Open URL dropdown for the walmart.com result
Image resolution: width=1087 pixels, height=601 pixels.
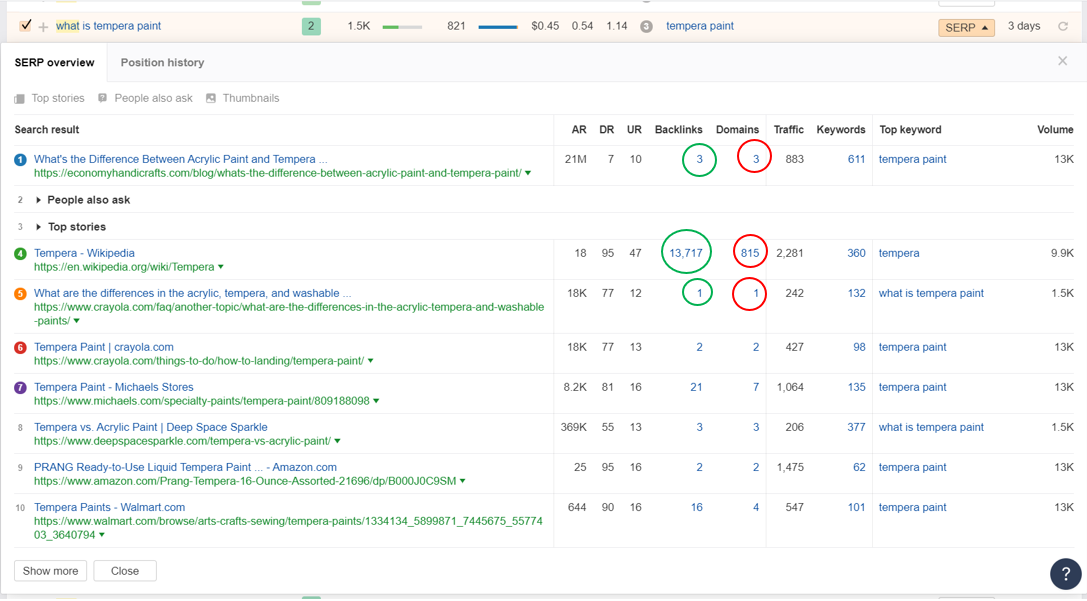click(102, 535)
